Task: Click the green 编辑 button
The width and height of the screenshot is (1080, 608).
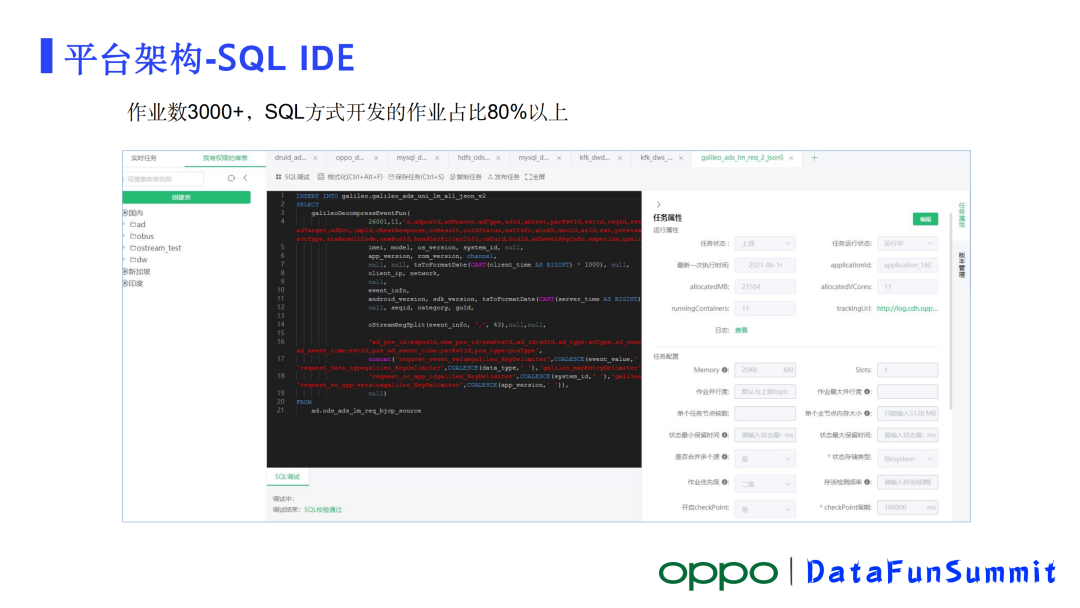Action: 925,219
